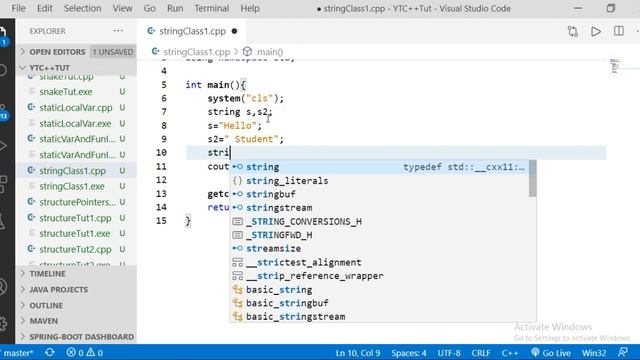Change end of line sequence CRLF

pos(481,353)
